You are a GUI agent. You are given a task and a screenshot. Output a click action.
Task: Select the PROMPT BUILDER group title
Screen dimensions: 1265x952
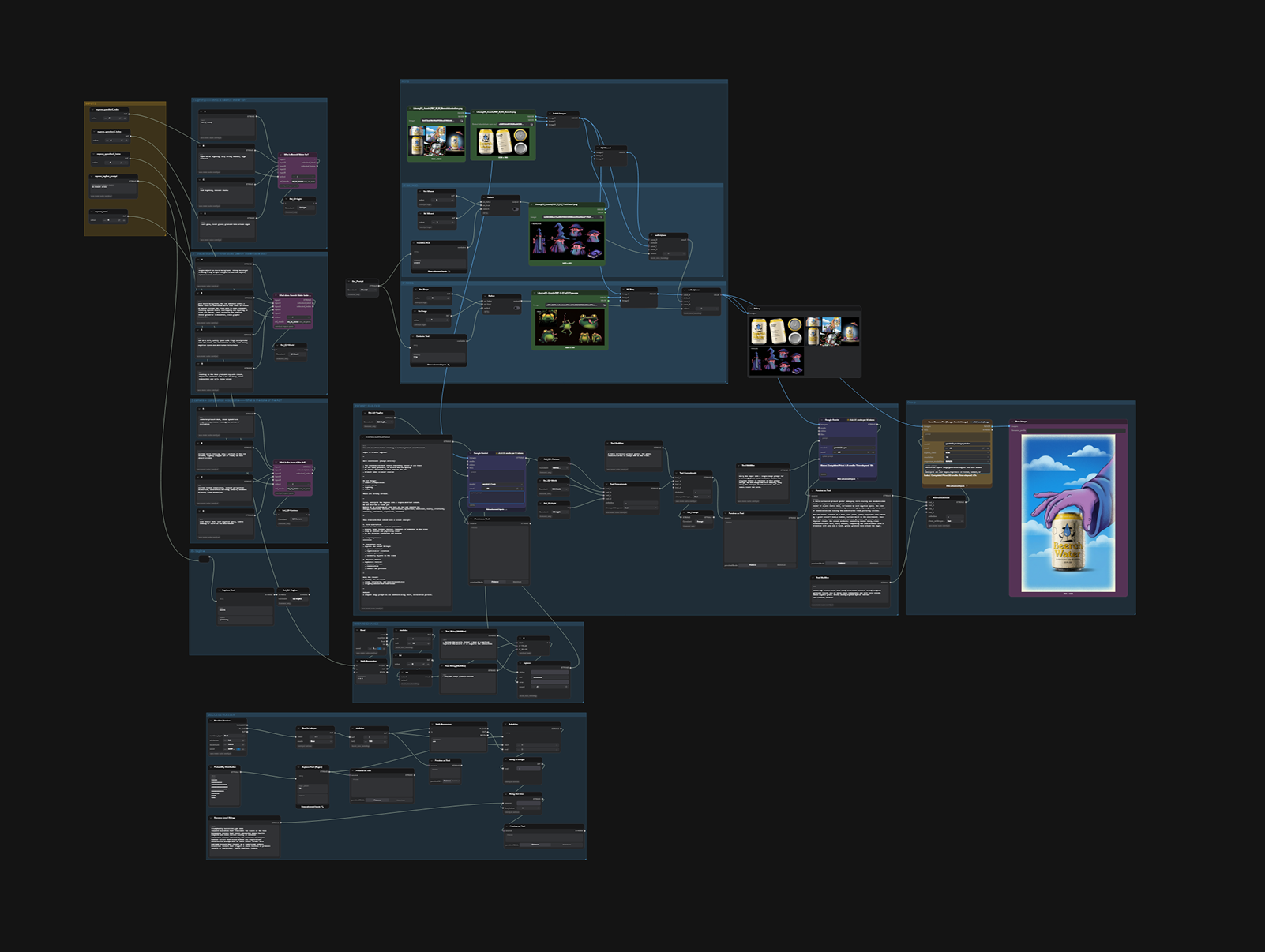[x=367, y=406]
